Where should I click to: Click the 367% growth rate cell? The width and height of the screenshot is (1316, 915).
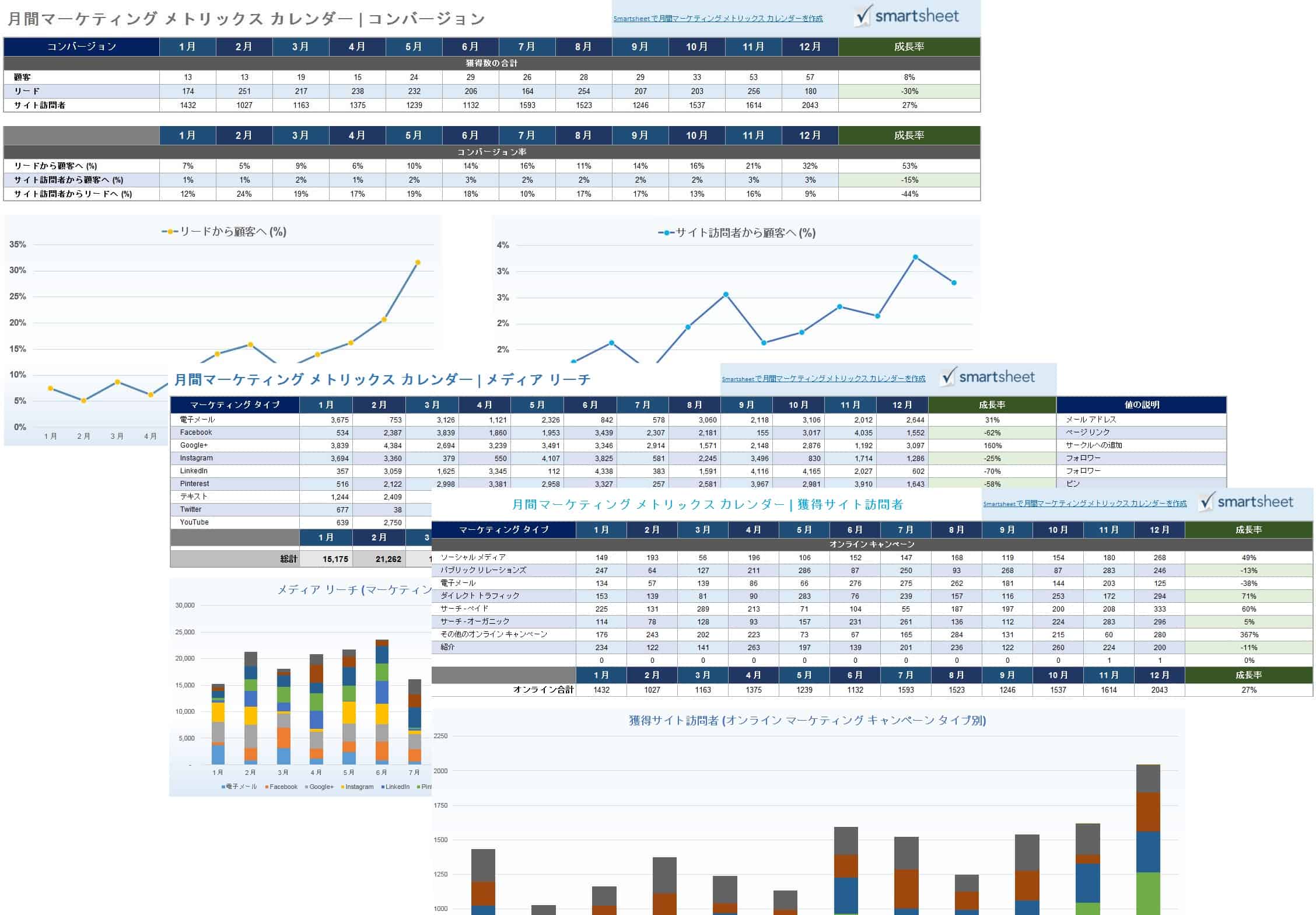1249,634
